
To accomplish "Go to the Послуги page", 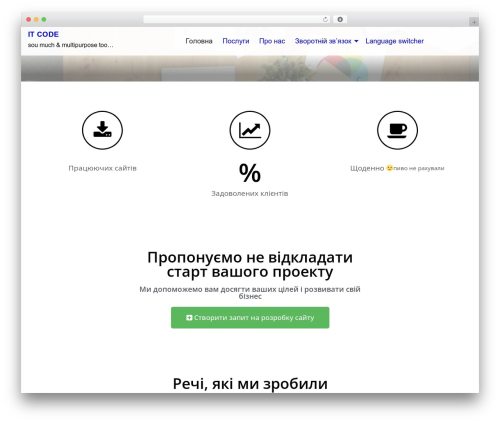I will pos(236,41).
